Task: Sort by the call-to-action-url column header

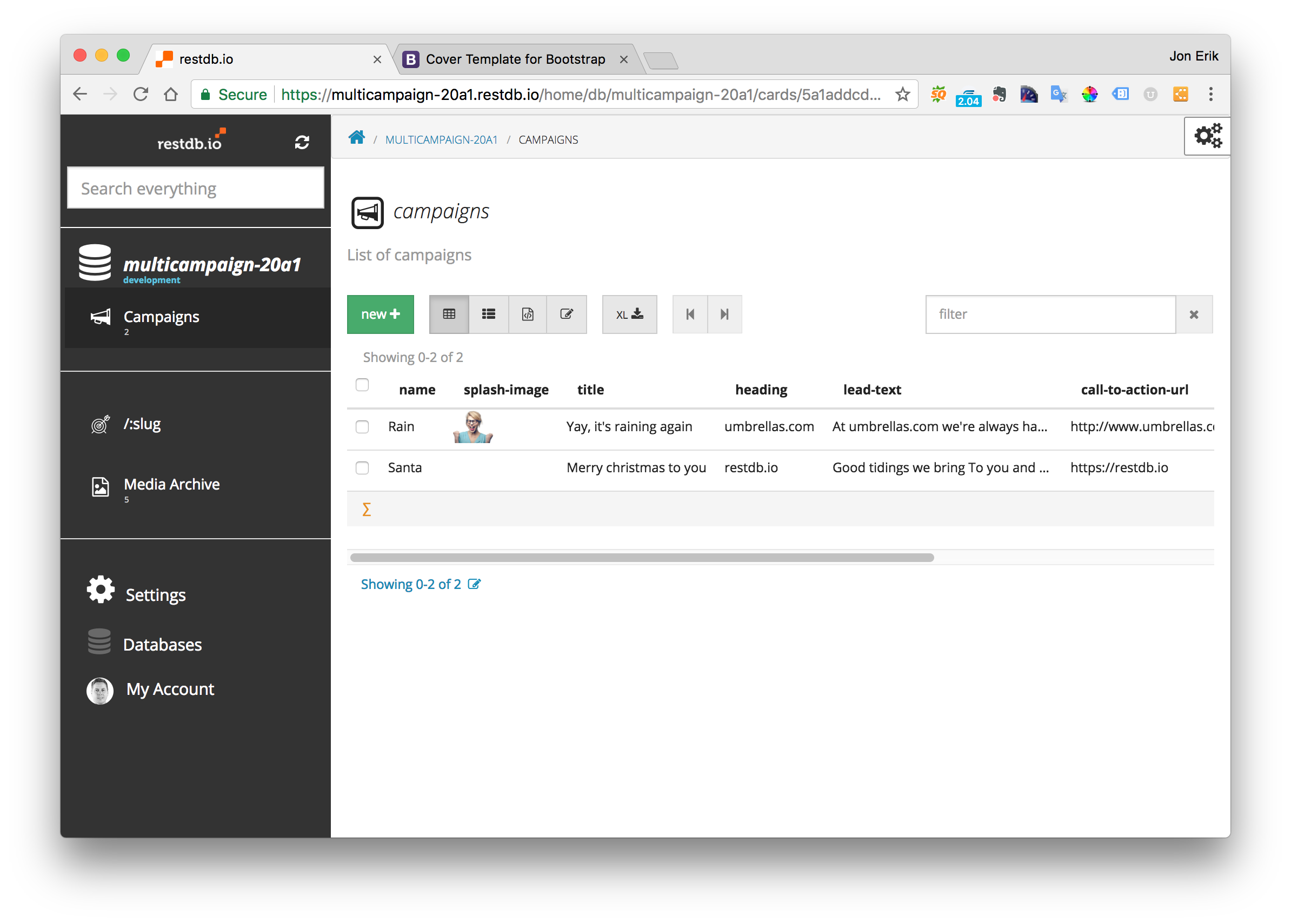Action: point(1134,390)
